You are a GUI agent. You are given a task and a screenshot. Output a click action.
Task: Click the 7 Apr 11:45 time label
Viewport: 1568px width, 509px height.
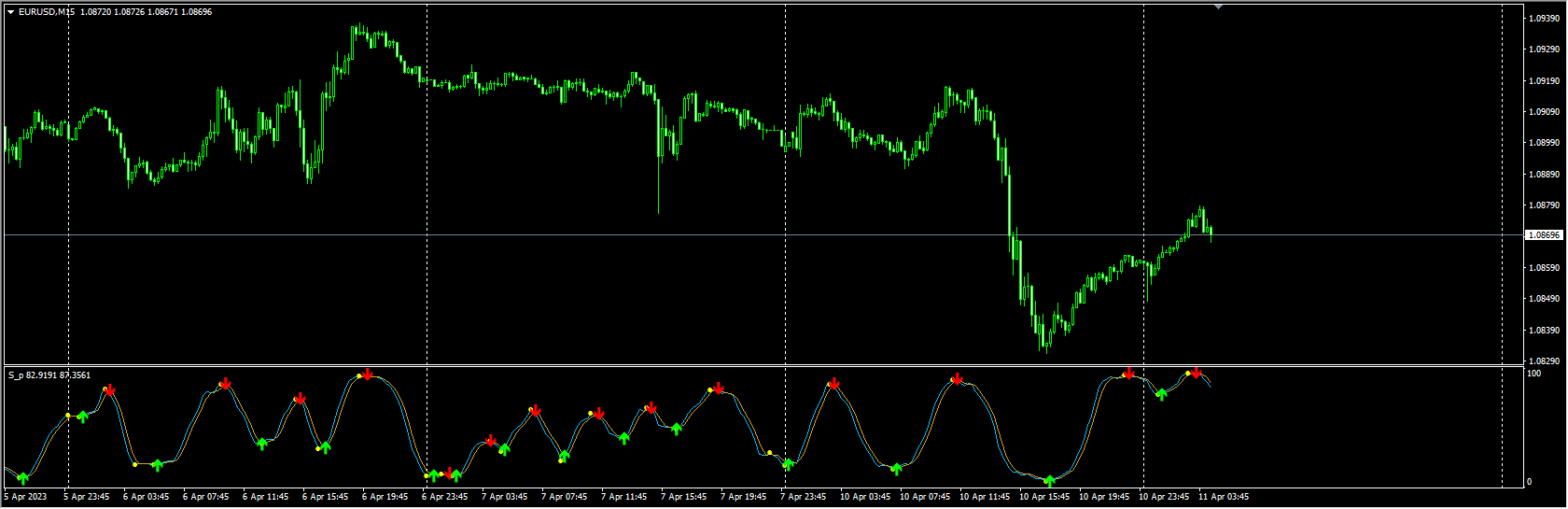623,497
